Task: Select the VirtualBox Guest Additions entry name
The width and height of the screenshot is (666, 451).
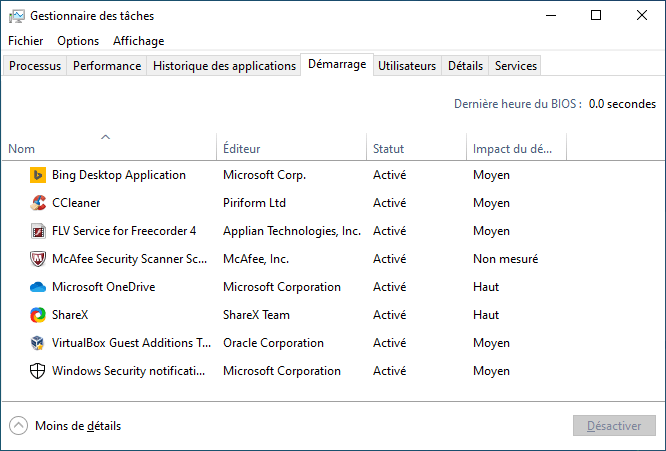Action: [131, 343]
